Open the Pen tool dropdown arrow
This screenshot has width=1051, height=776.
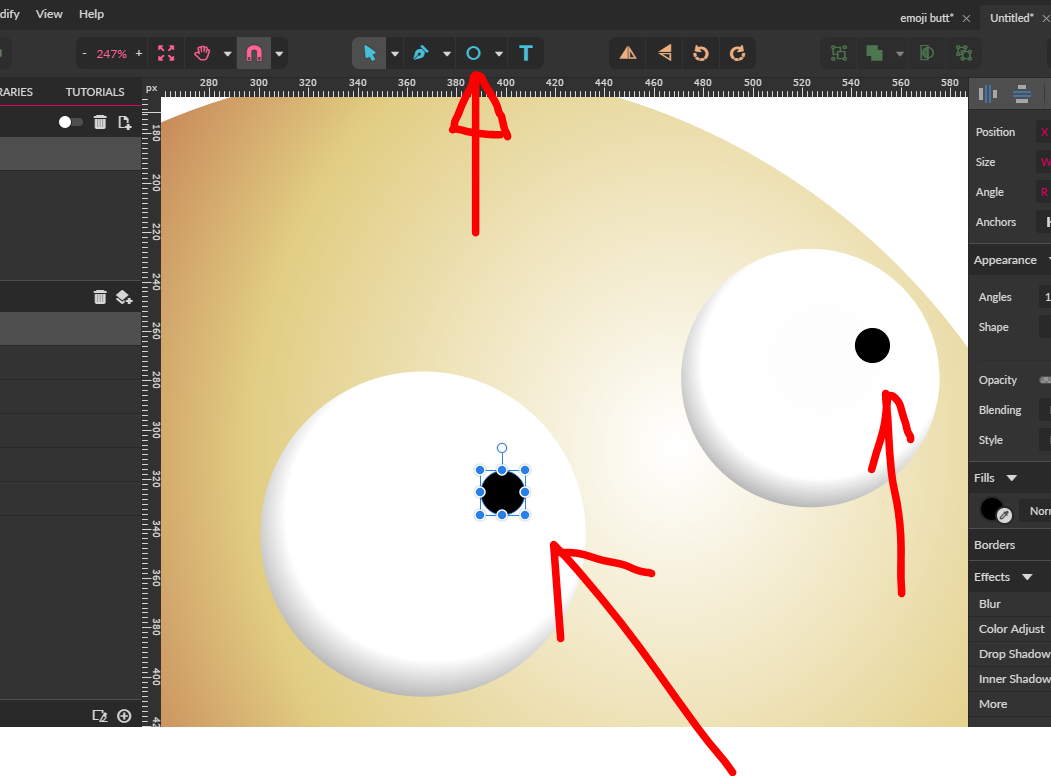446,54
